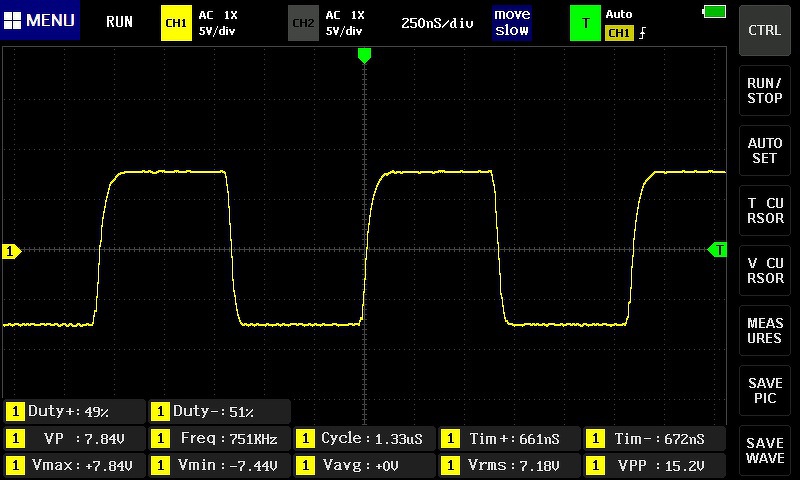Click the green T trigger box
The image size is (800, 480).
pos(585,23)
